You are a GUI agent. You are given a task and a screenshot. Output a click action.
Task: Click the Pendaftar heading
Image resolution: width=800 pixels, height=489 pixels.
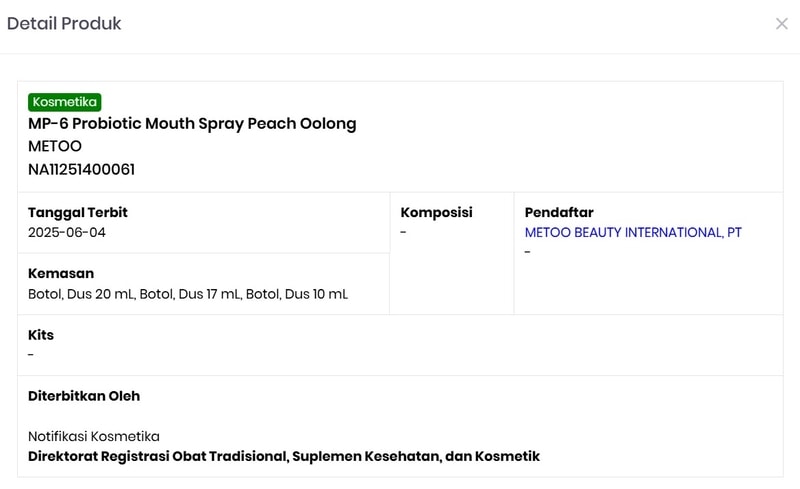[x=559, y=213]
